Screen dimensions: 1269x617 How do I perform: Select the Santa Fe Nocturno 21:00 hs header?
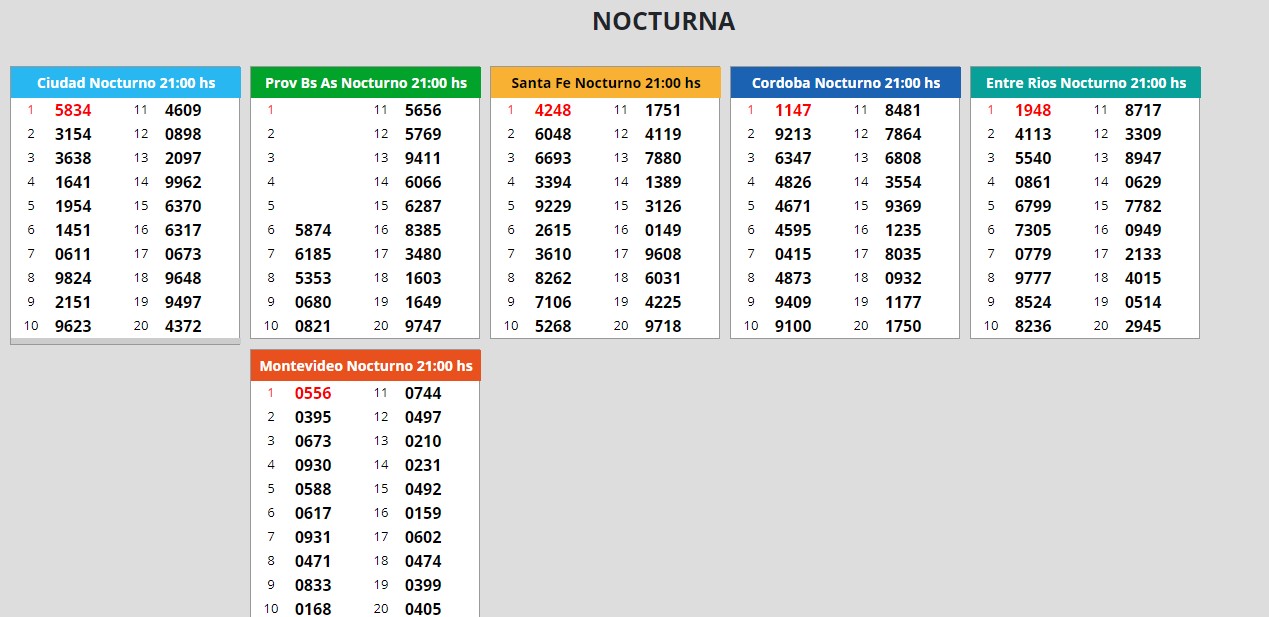[x=605, y=83]
